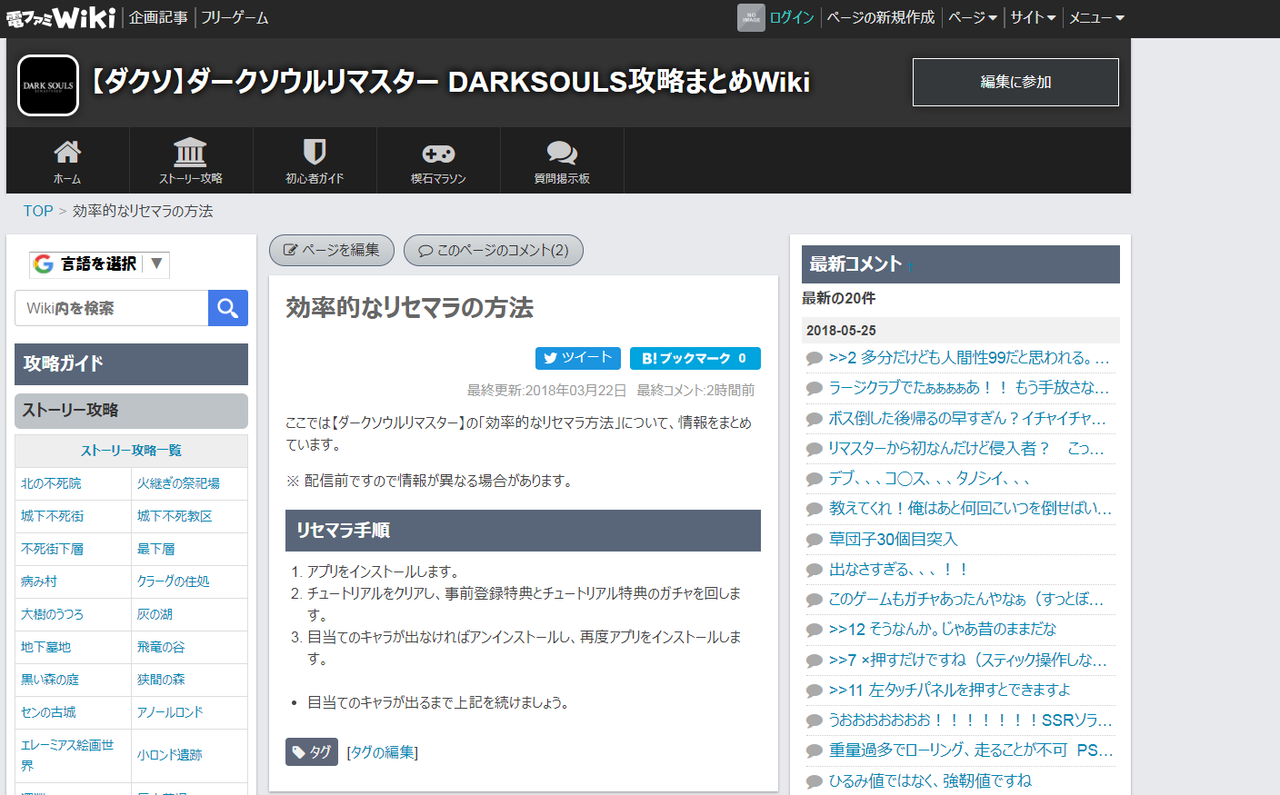The height and width of the screenshot is (795, 1280).
Task: Click the ストーリー攻略 sidebar heading
Action: (x=131, y=410)
